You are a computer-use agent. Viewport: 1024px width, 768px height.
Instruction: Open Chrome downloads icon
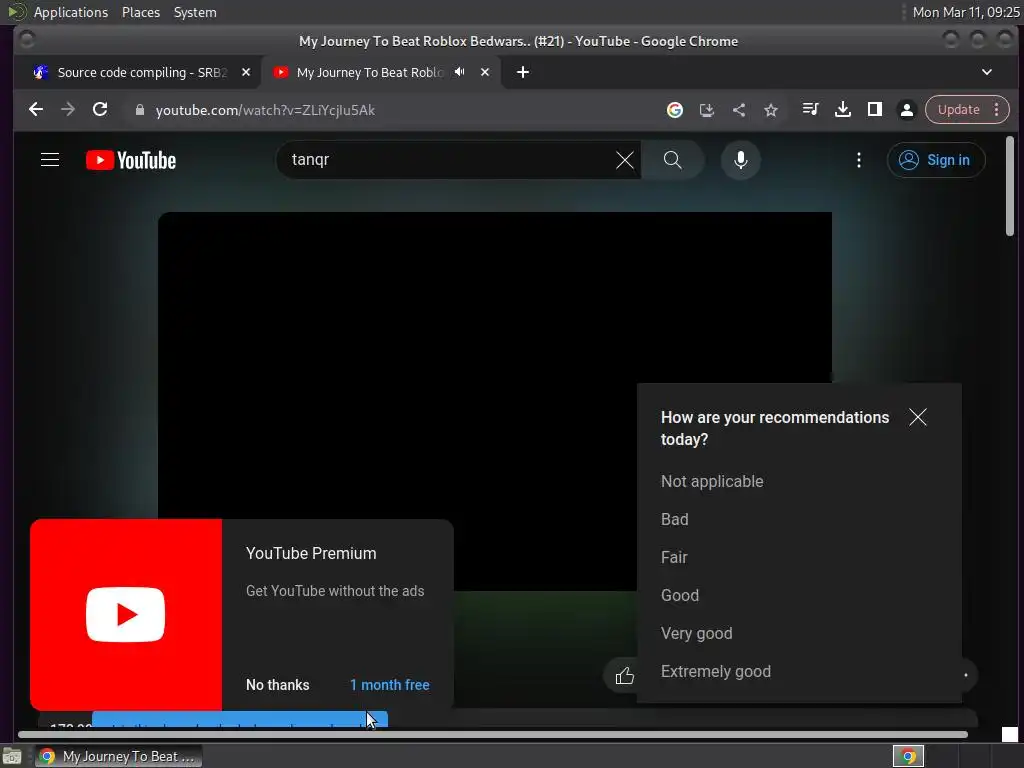[842, 109]
